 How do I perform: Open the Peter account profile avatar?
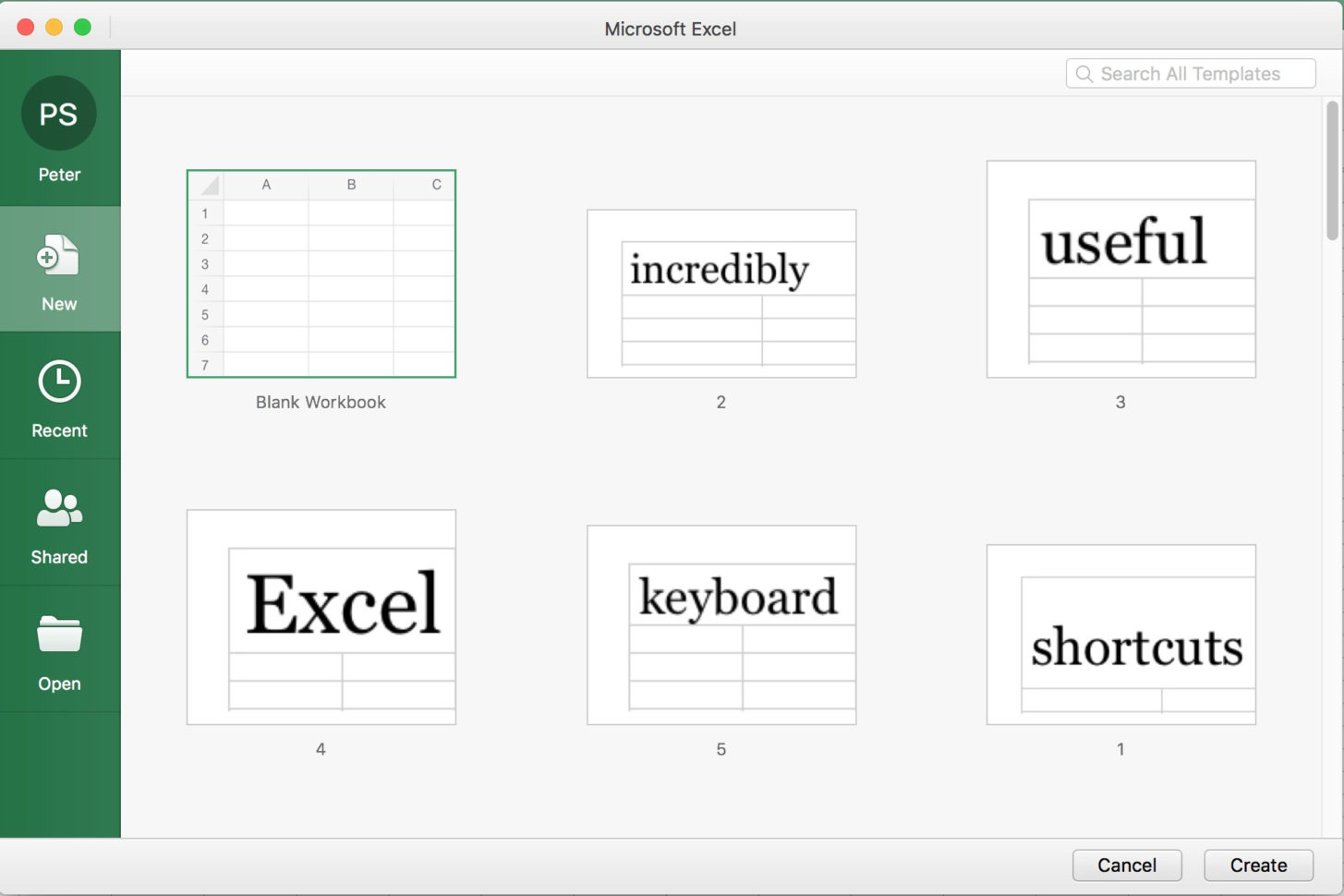[59, 114]
